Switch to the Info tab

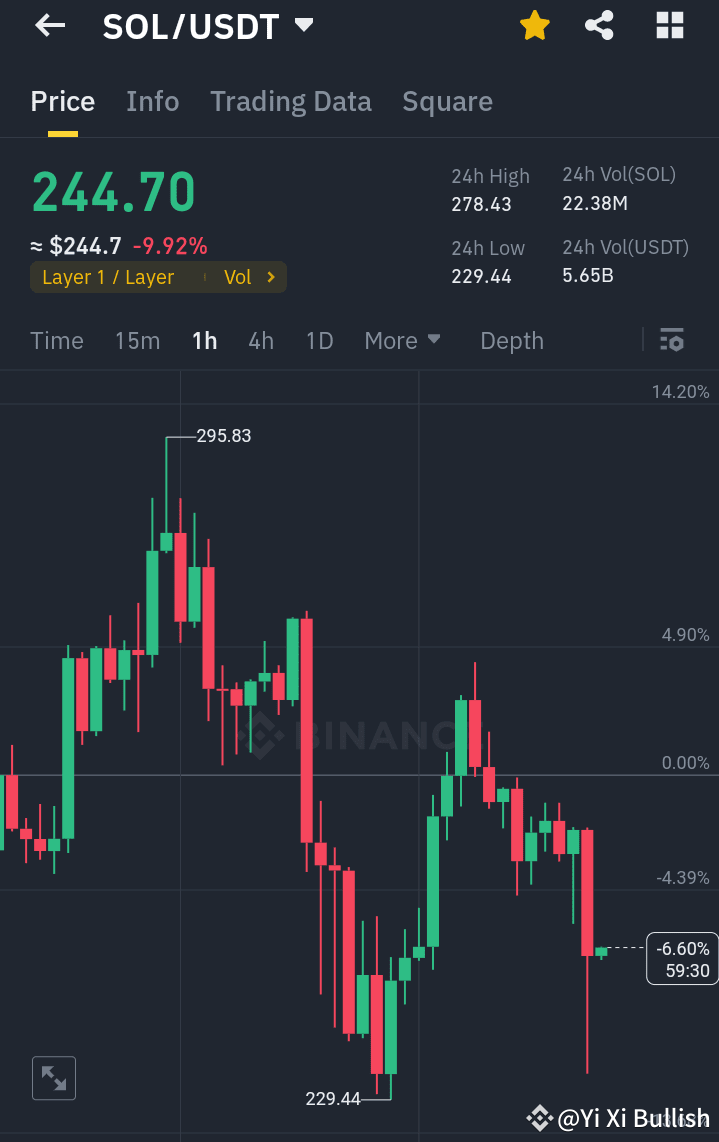click(x=152, y=101)
